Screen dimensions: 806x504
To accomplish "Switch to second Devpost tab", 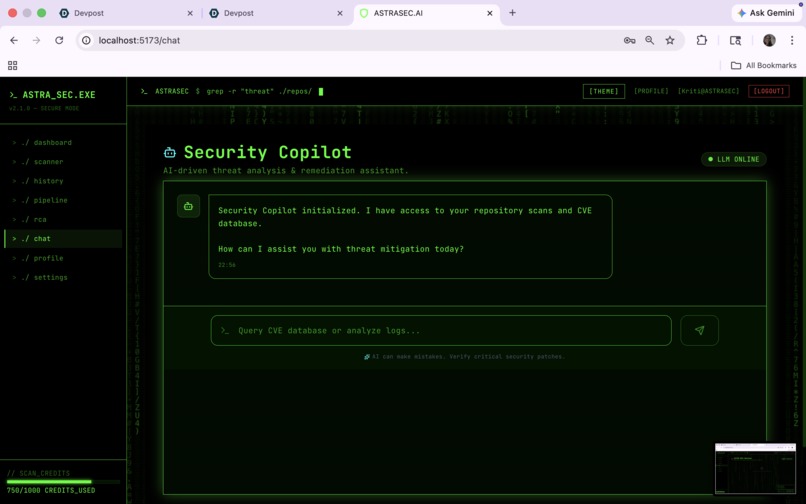I will click(276, 13).
